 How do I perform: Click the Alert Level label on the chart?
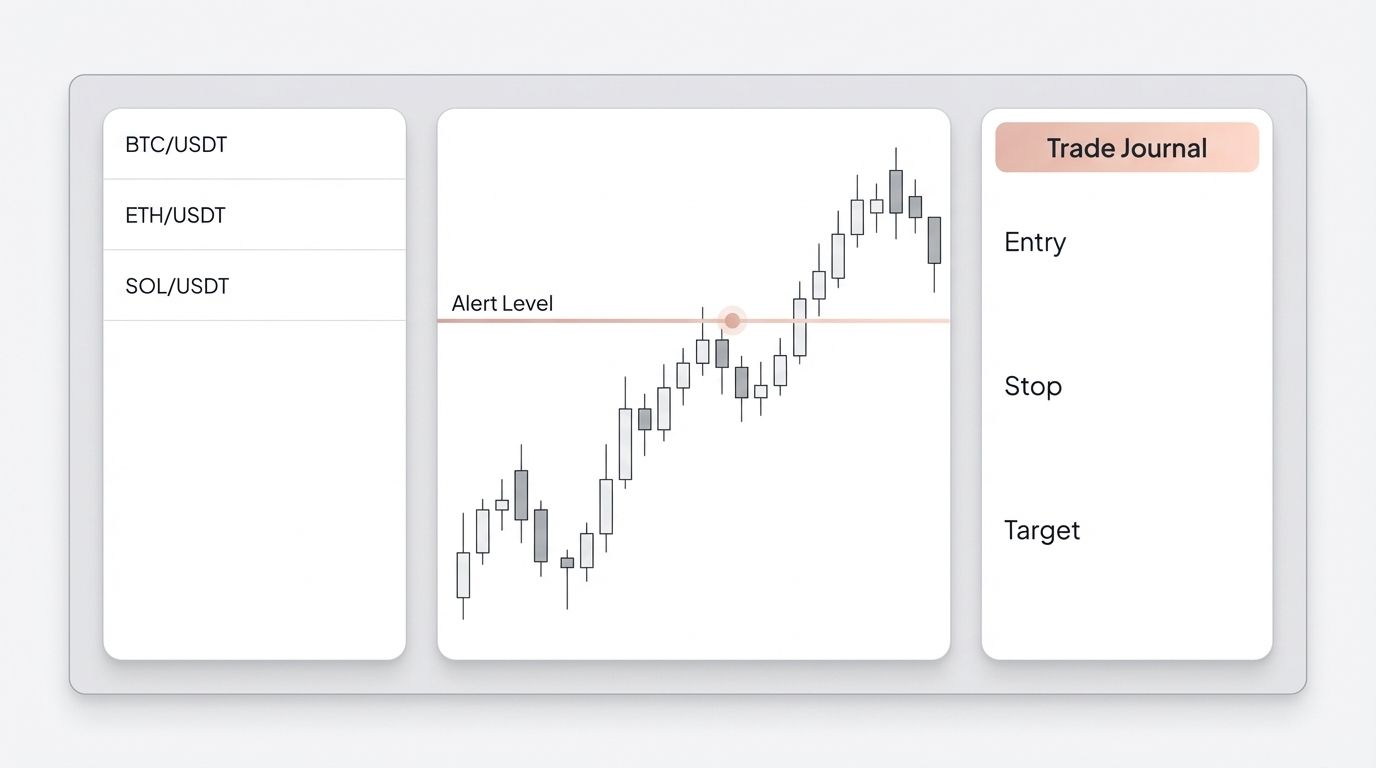click(x=502, y=303)
